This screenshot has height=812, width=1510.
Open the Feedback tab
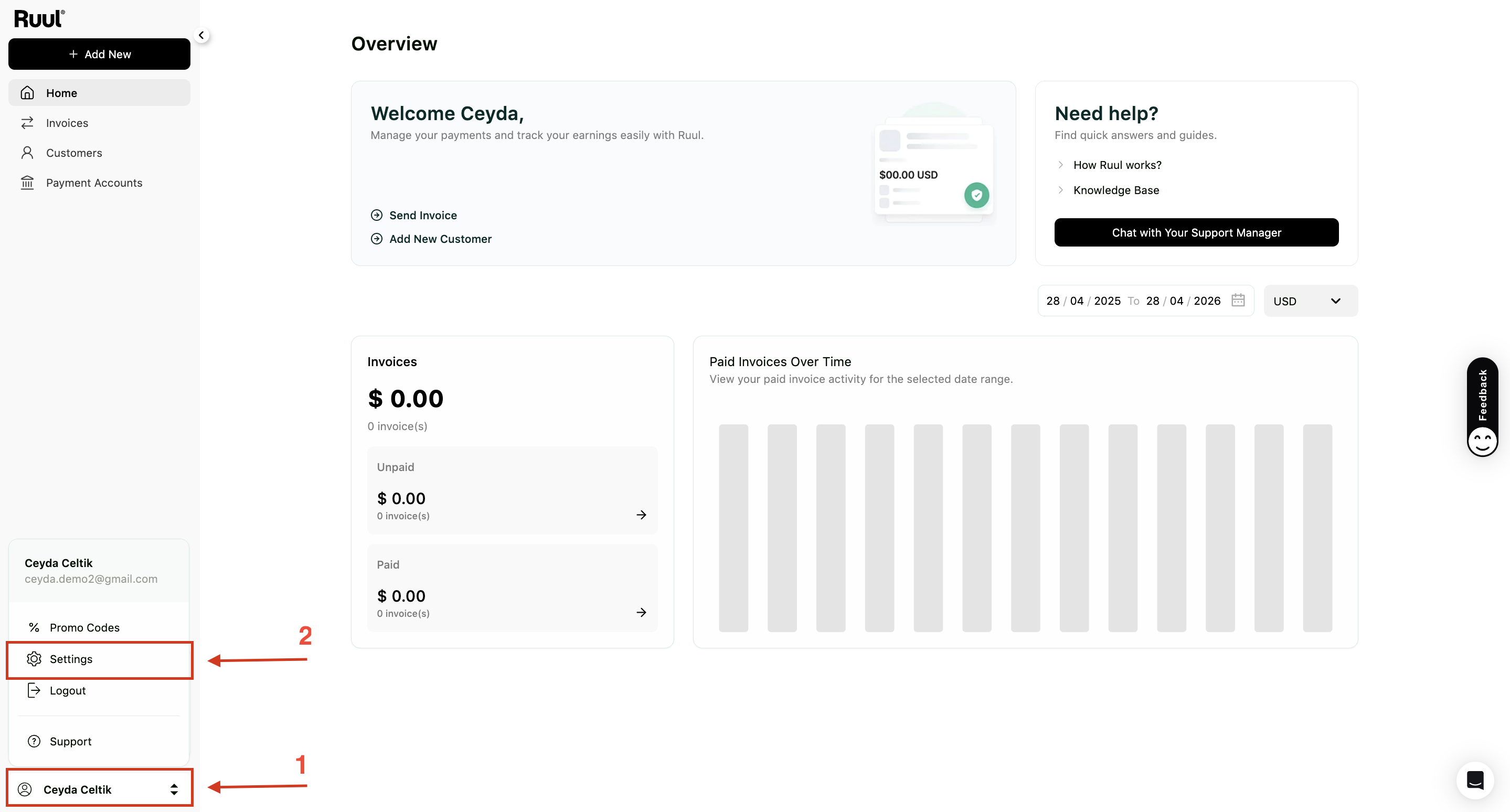click(x=1482, y=407)
